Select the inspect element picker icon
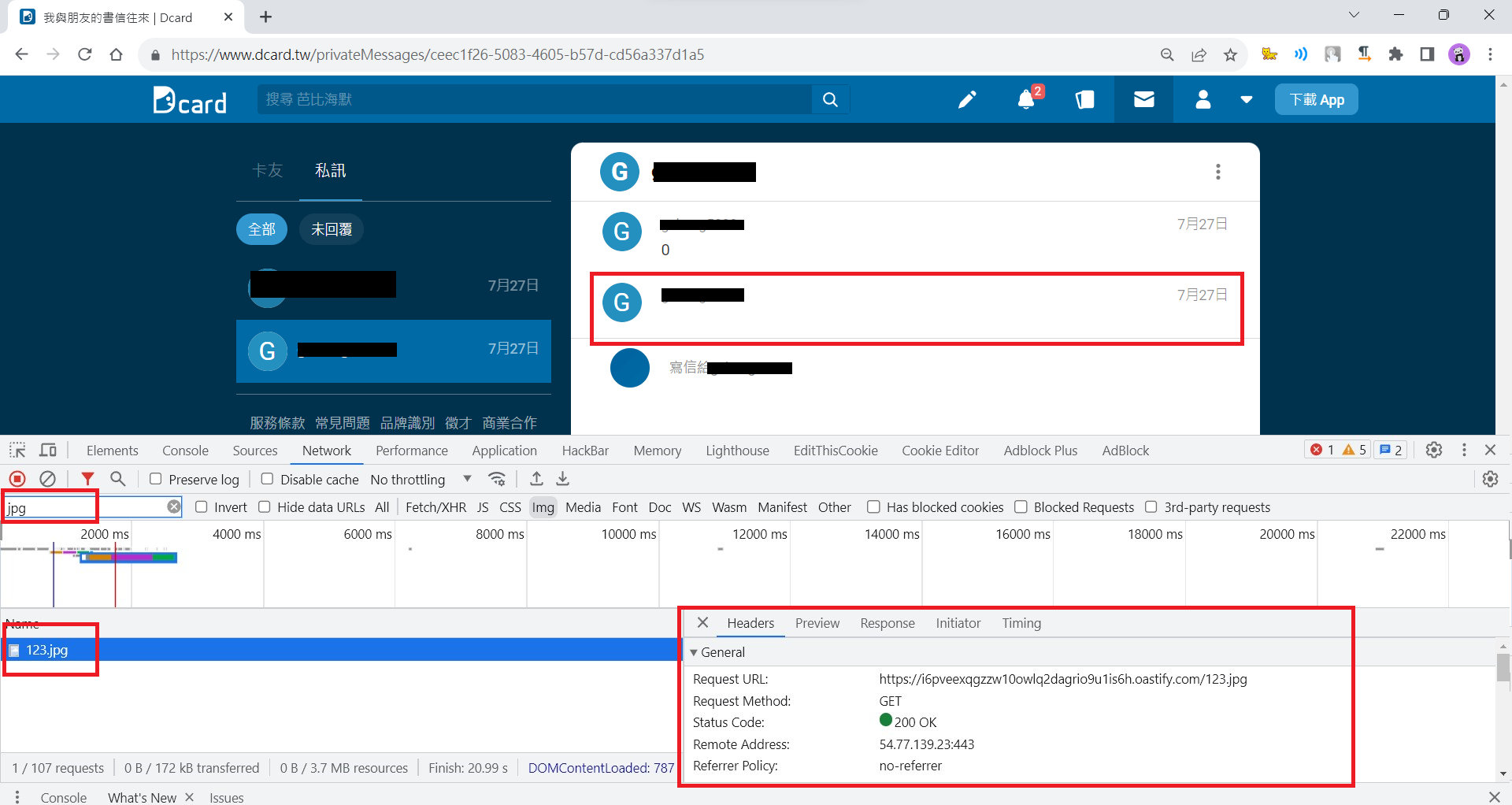The image size is (1512, 805). click(17, 450)
